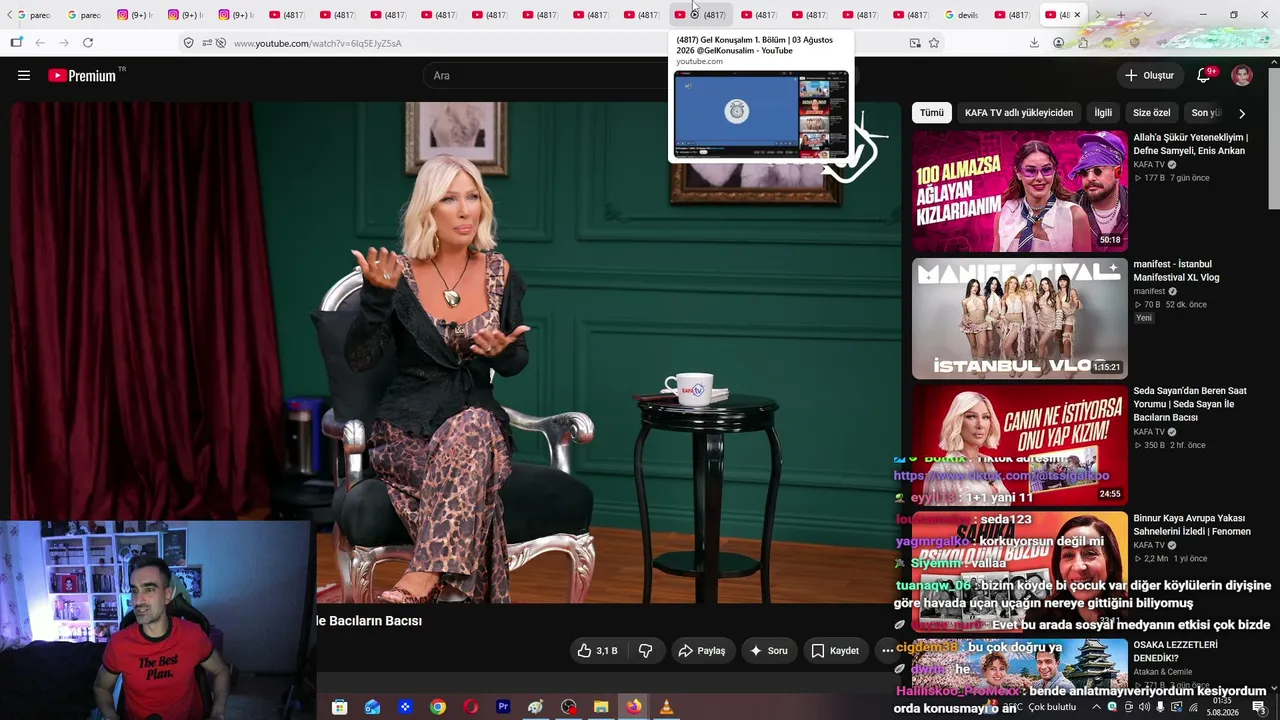
Task: Click the Paylaş share button
Action: (x=701, y=650)
